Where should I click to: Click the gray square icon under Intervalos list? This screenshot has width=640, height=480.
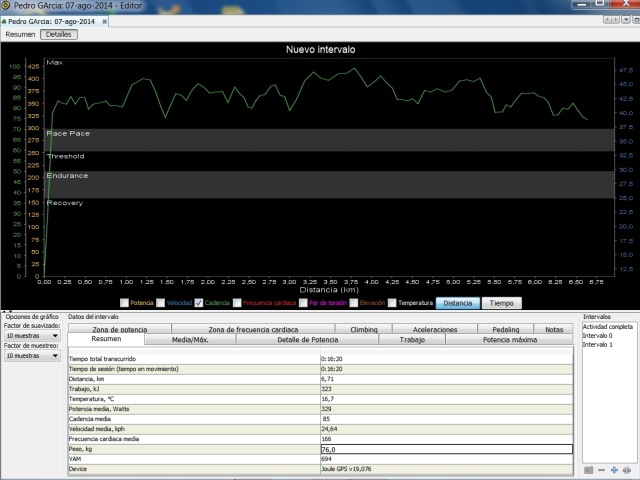588,470
